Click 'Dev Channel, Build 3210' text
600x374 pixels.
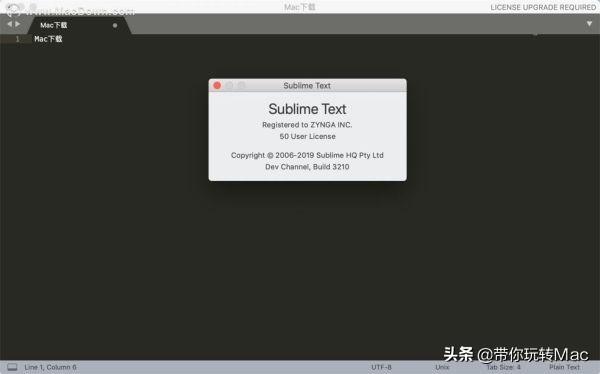[307, 167]
